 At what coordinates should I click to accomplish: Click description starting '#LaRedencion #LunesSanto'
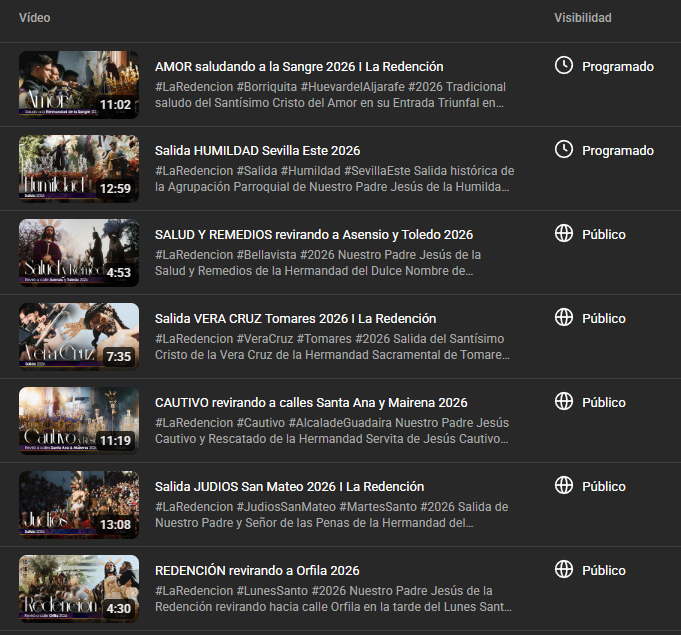click(334, 599)
